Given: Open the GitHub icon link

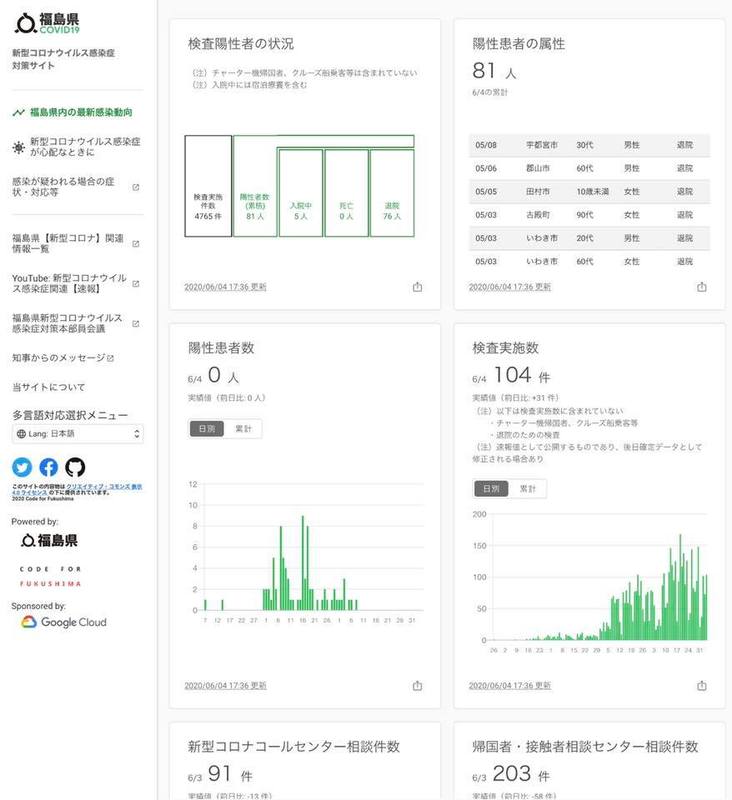Looking at the screenshot, I should click(x=75, y=467).
